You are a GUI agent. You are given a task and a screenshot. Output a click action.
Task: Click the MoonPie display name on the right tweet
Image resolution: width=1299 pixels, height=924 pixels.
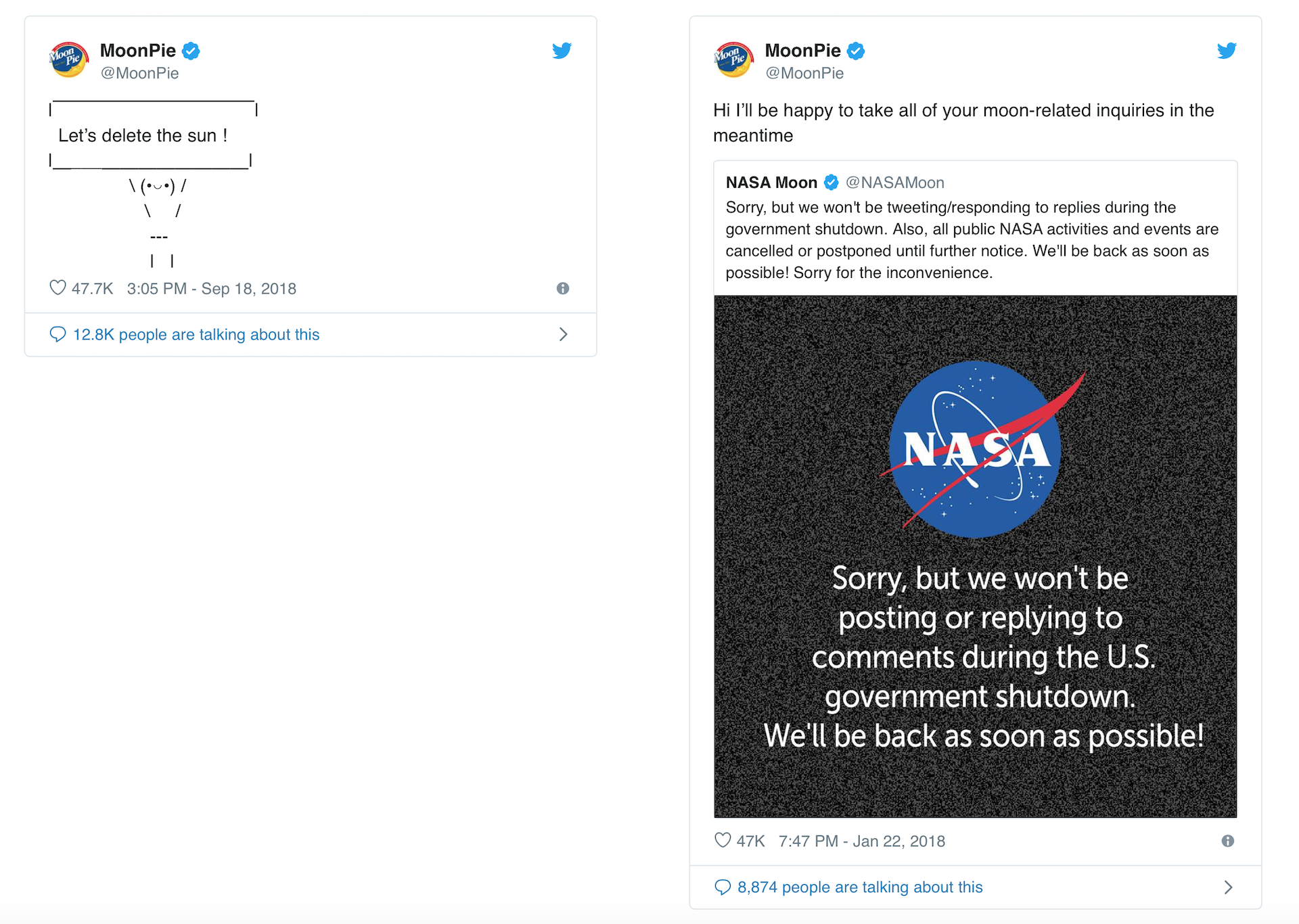(802, 51)
